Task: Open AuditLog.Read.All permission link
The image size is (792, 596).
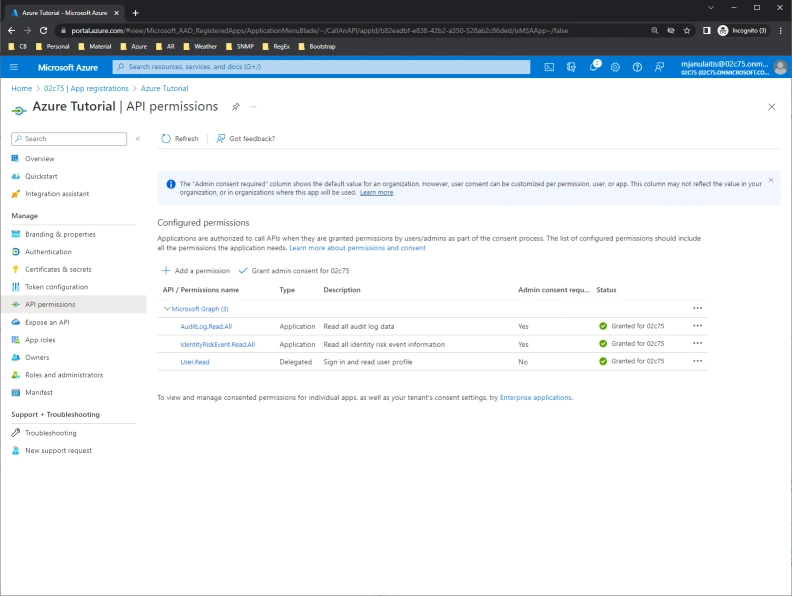Action: 206,327
